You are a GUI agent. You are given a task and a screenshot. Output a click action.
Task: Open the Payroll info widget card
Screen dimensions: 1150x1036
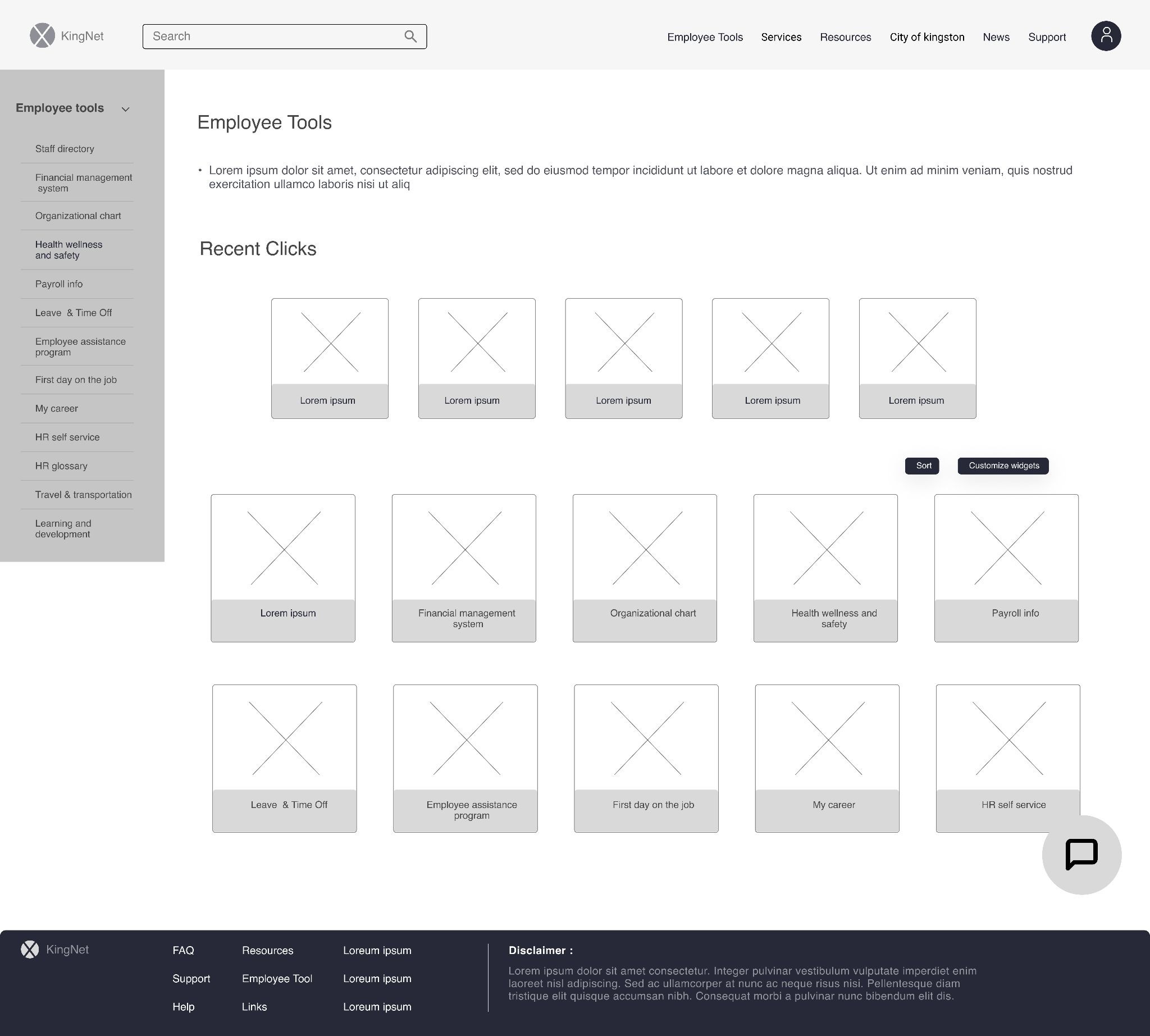coord(1006,568)
